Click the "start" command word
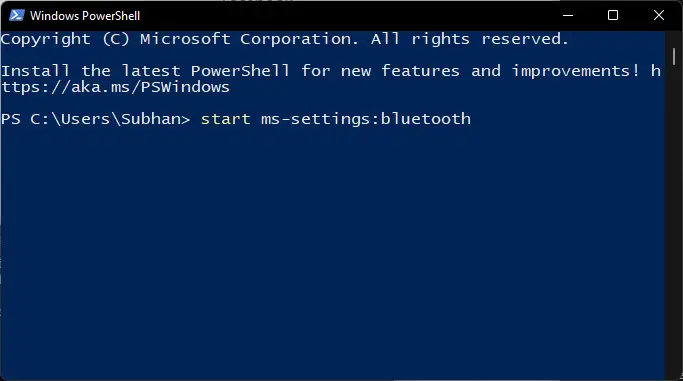Viewport: 683px width, 381px height. [226, 119]
